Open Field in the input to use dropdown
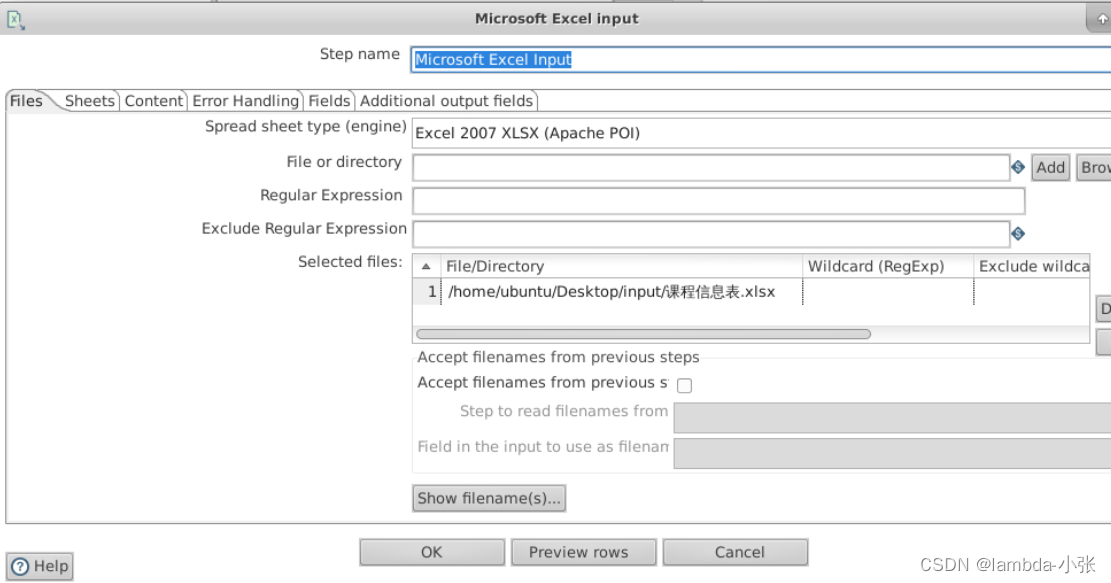 [x=892, y=453]
